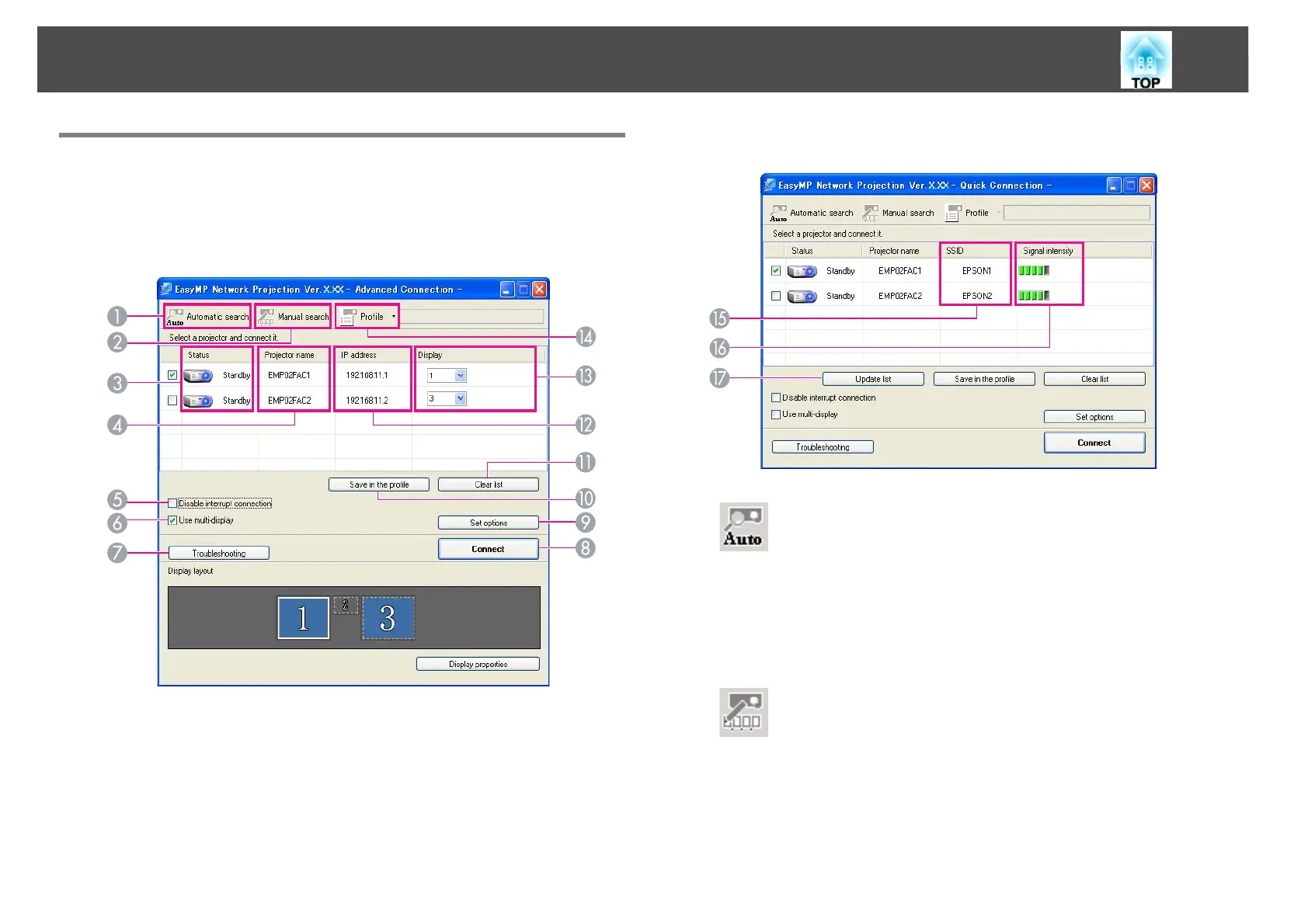Click the EasyMP title bar icon in Quick Connection

pos(770,185)
